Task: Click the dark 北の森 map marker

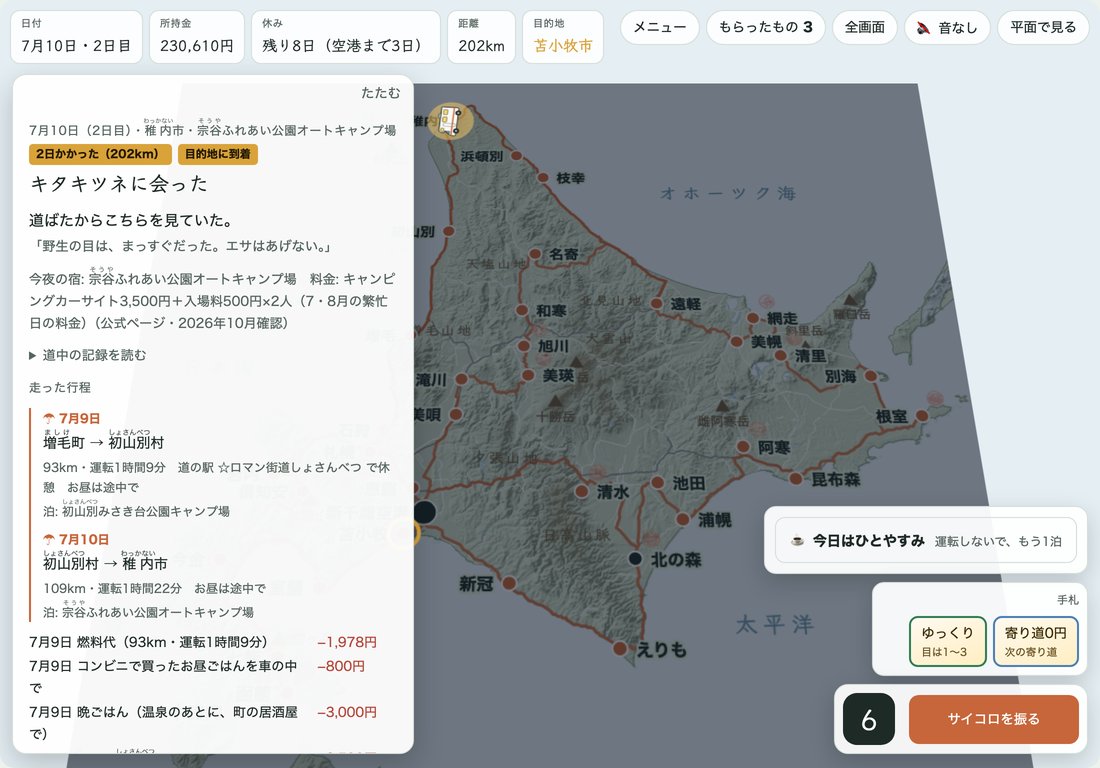Action: pos(635,558)
